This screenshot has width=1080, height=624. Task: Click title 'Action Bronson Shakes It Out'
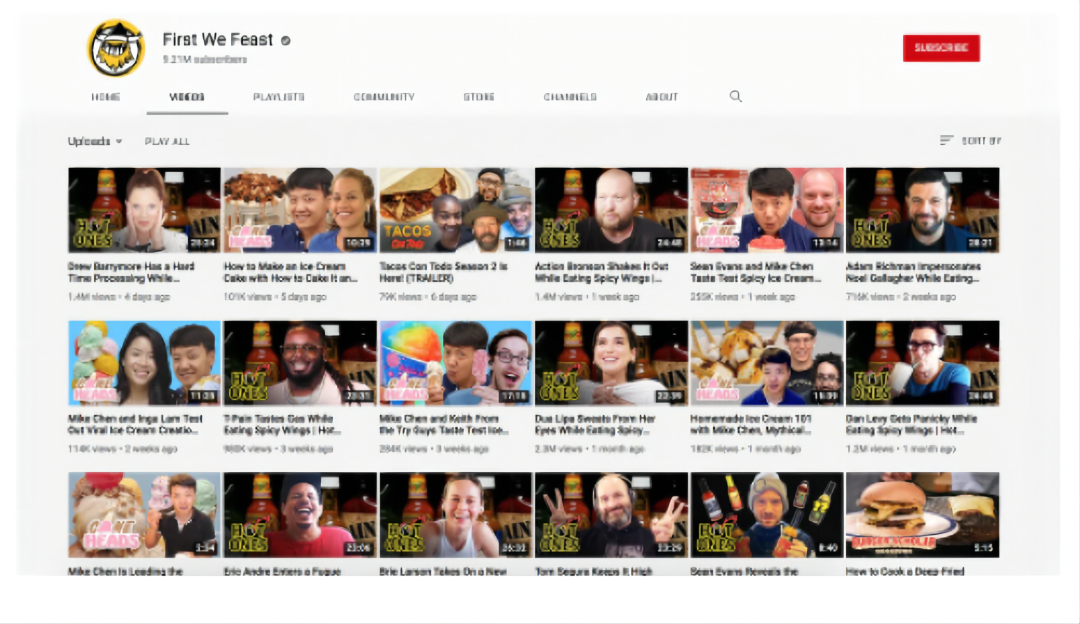point(601,272)
